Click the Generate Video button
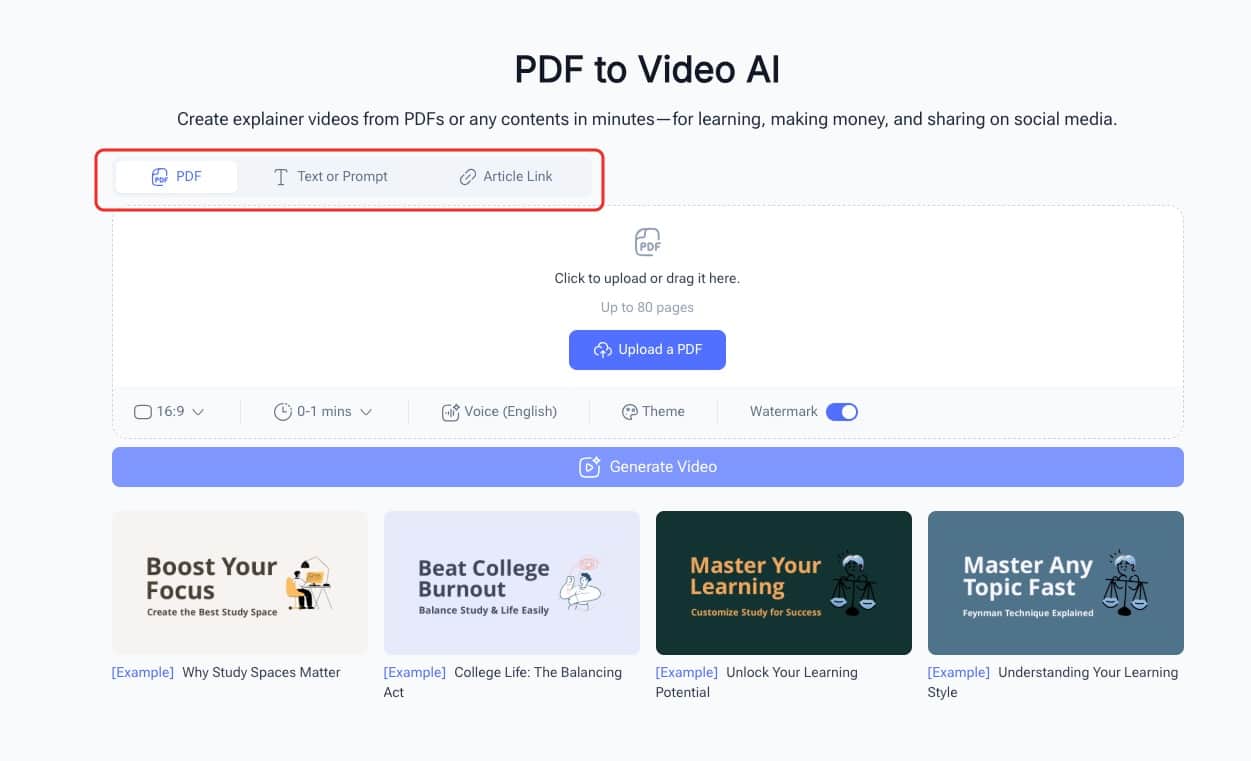Screen dimensions: 1251x761 point(648,467)
